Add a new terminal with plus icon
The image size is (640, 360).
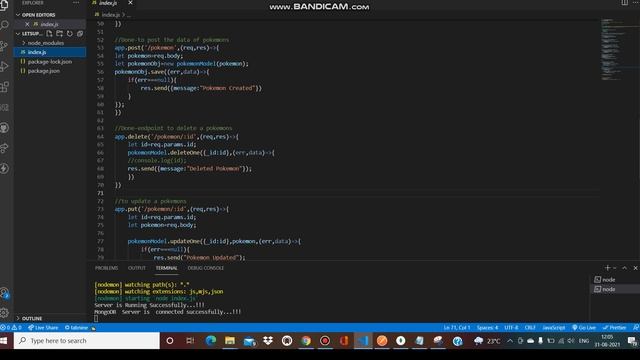[607, 268]
